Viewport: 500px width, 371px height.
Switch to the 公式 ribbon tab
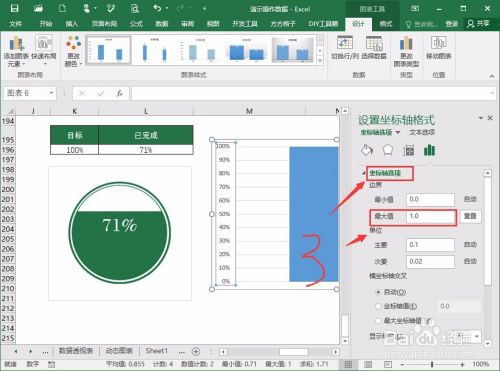(136, 24)
